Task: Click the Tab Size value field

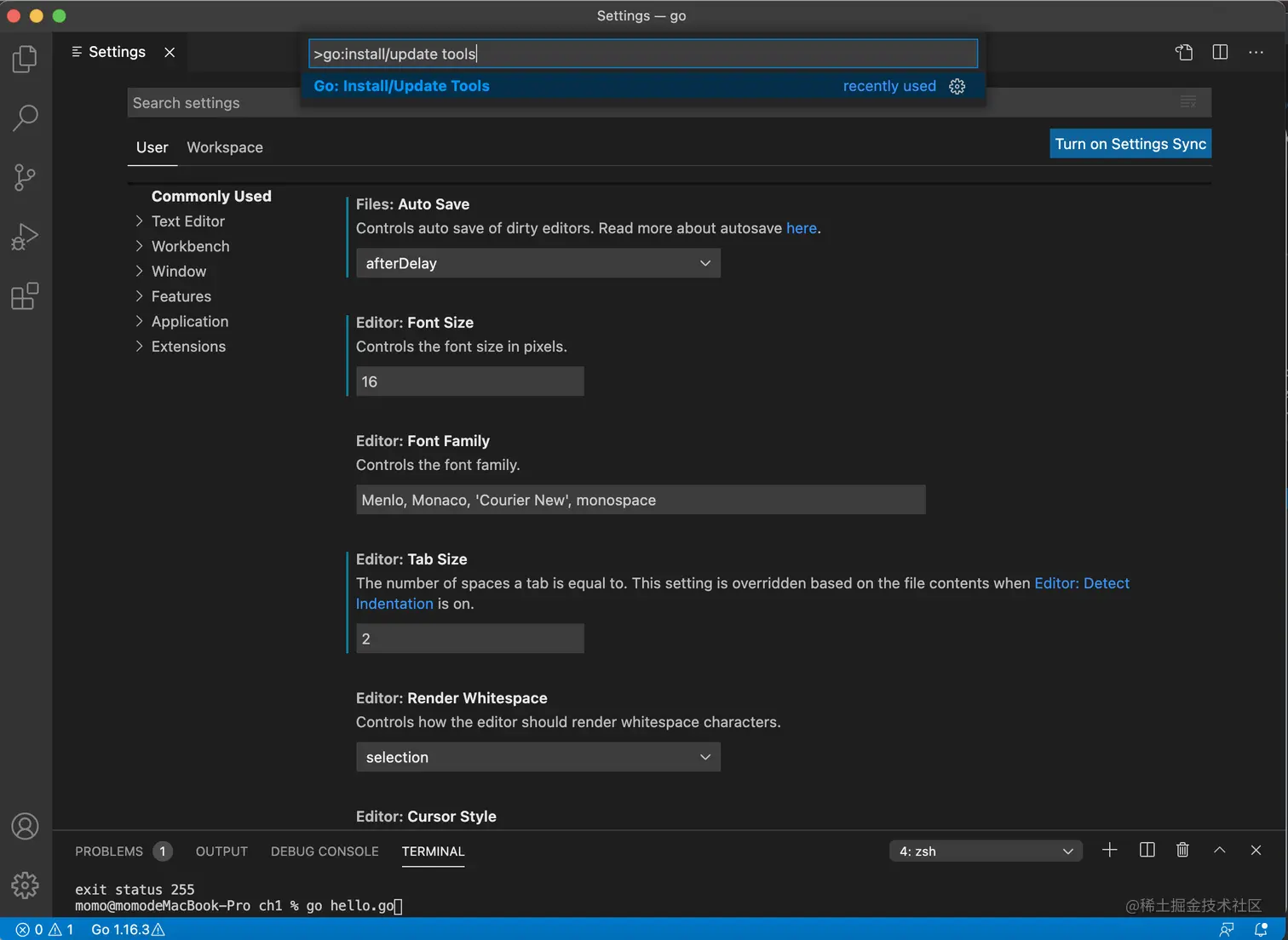Action: (x=470, y=639)
